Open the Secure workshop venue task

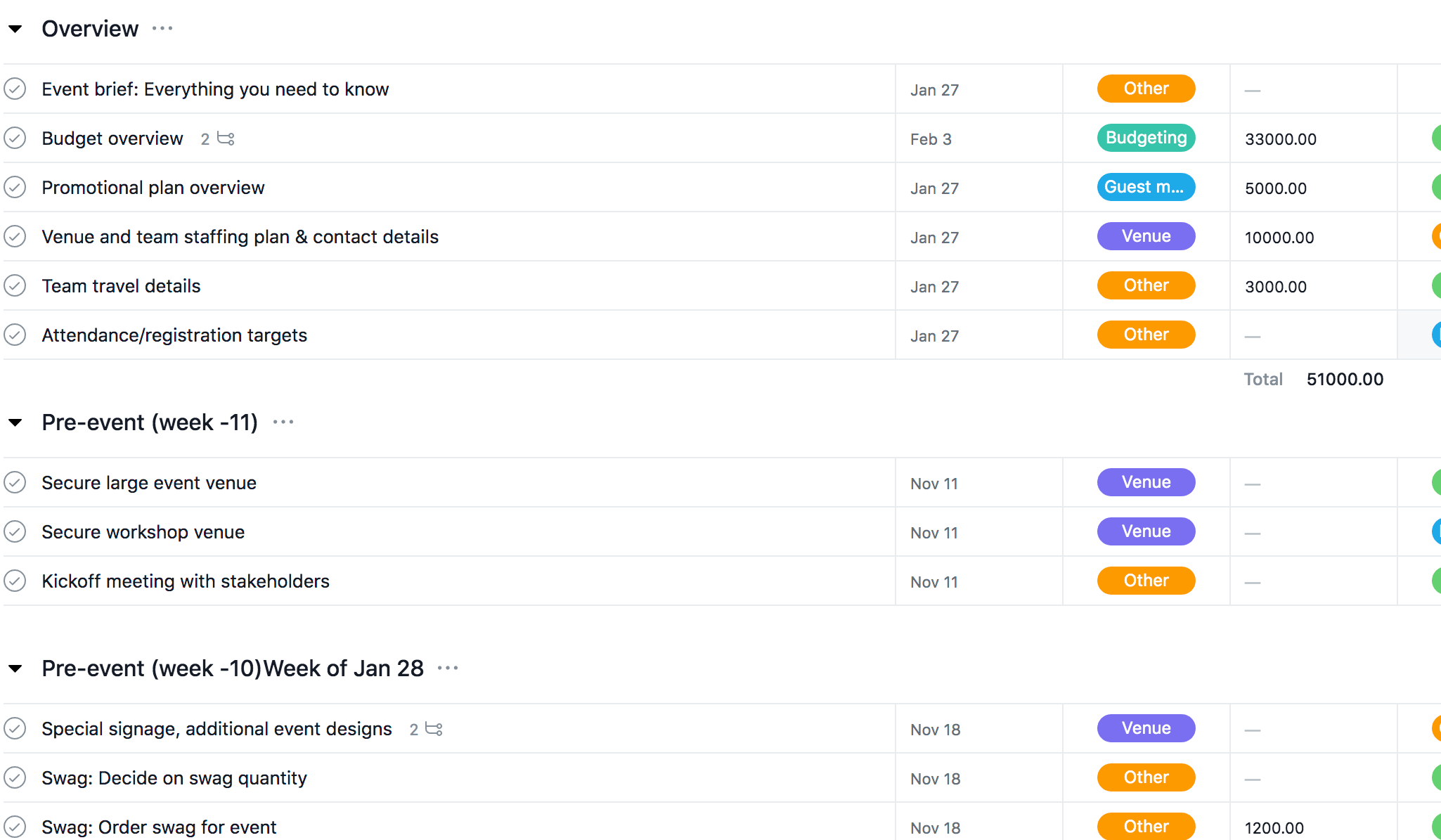[143, 532]
